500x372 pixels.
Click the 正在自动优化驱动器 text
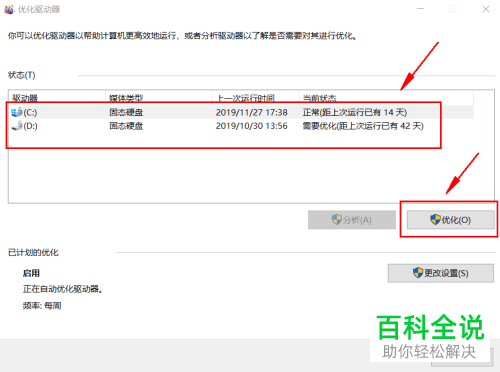pos(63,289)
